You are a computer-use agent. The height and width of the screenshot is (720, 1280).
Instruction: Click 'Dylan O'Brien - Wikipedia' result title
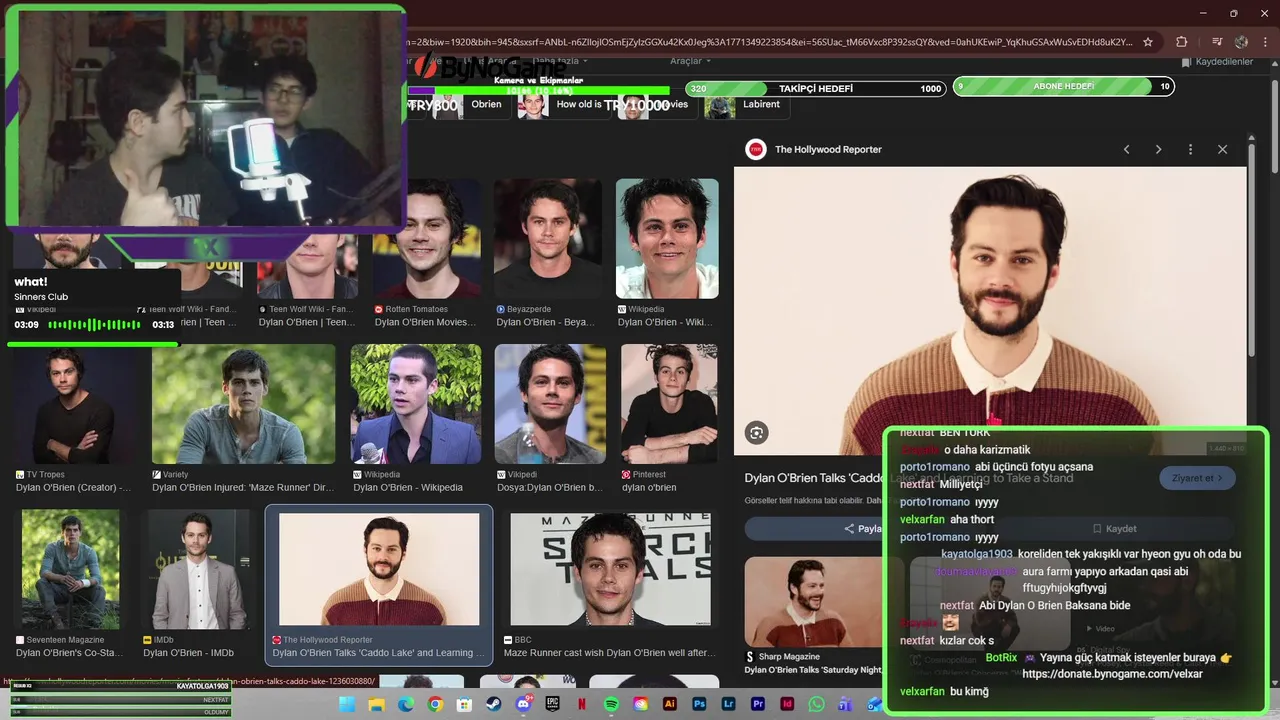408,488
